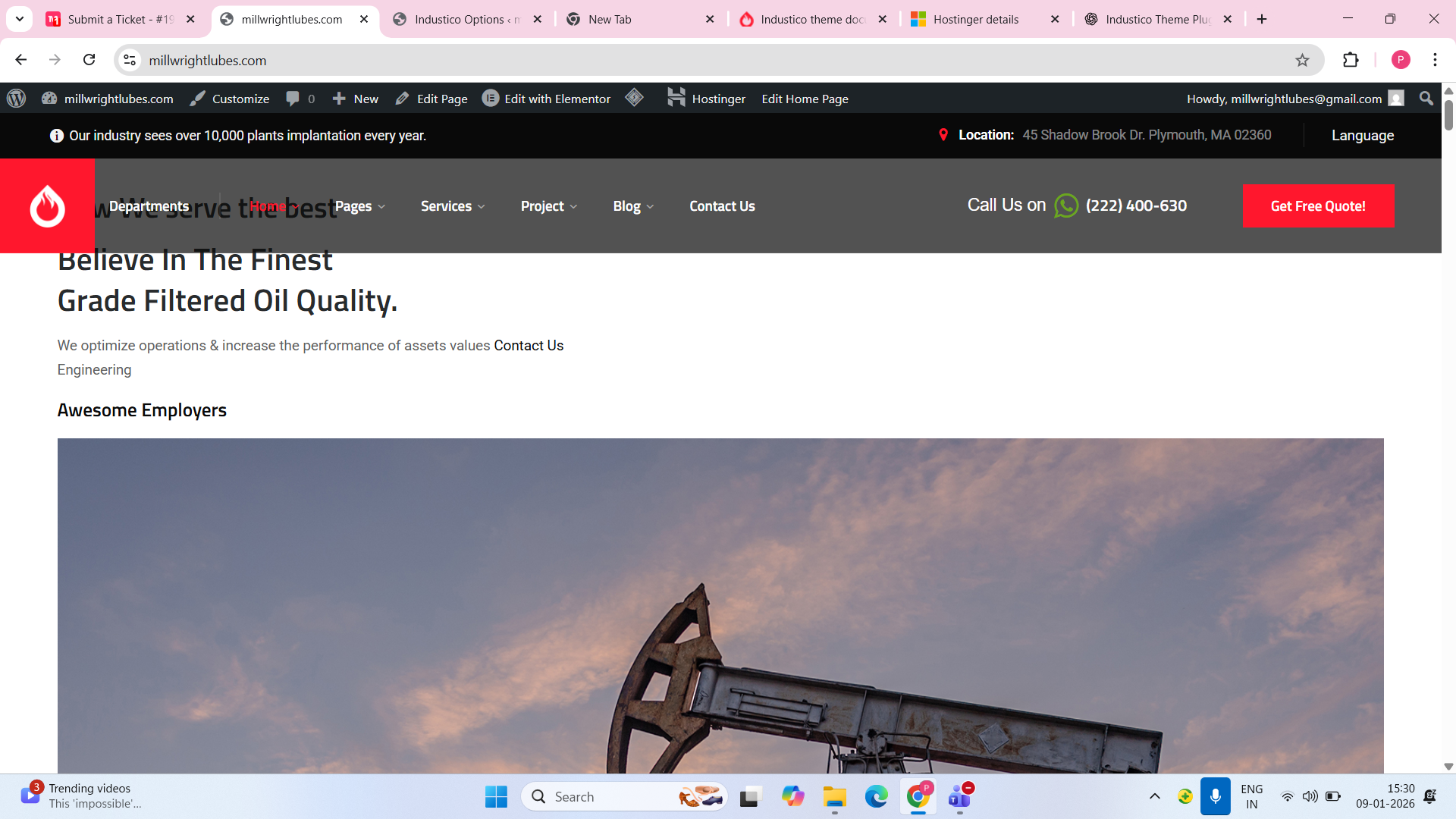Click the browser address bar
1456x819 pixels.
(682, 61)
